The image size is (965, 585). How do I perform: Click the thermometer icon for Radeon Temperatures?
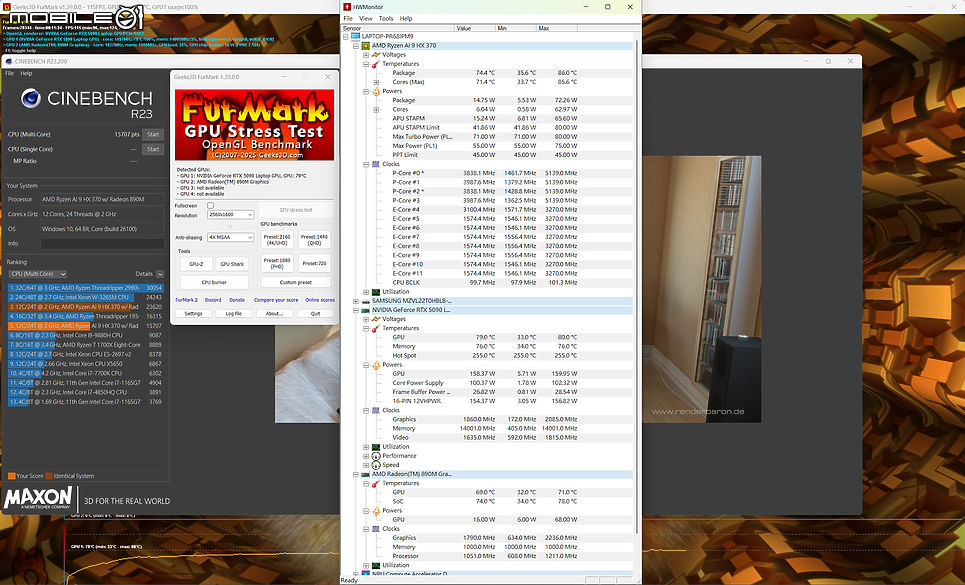coord(375,484)
